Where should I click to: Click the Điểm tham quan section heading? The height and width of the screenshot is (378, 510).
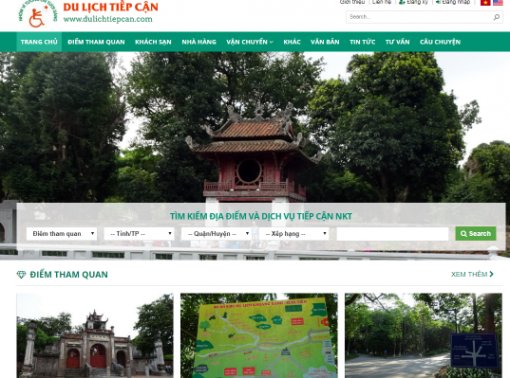coord(69,275)
